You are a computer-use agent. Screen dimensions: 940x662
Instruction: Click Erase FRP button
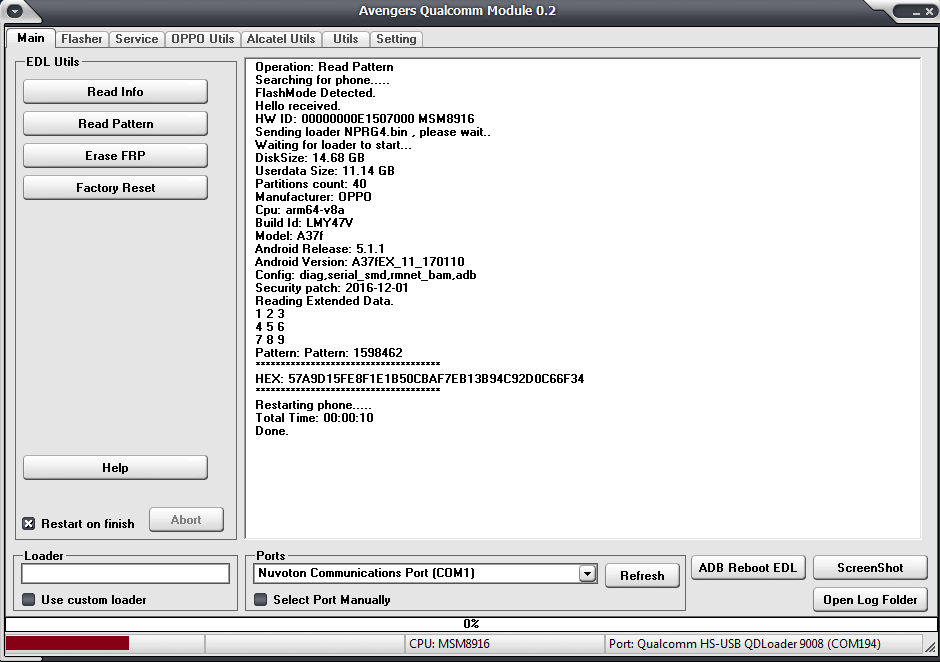(115, 156)
